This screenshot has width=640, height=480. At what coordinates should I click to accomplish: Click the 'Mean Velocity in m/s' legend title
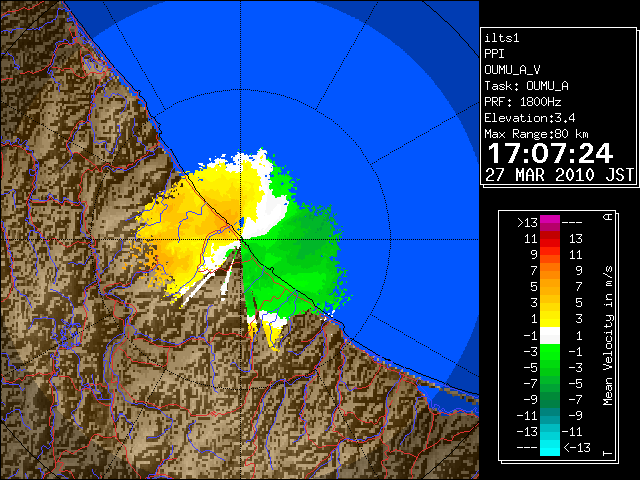pyautogui.click(x=608, y=336)
